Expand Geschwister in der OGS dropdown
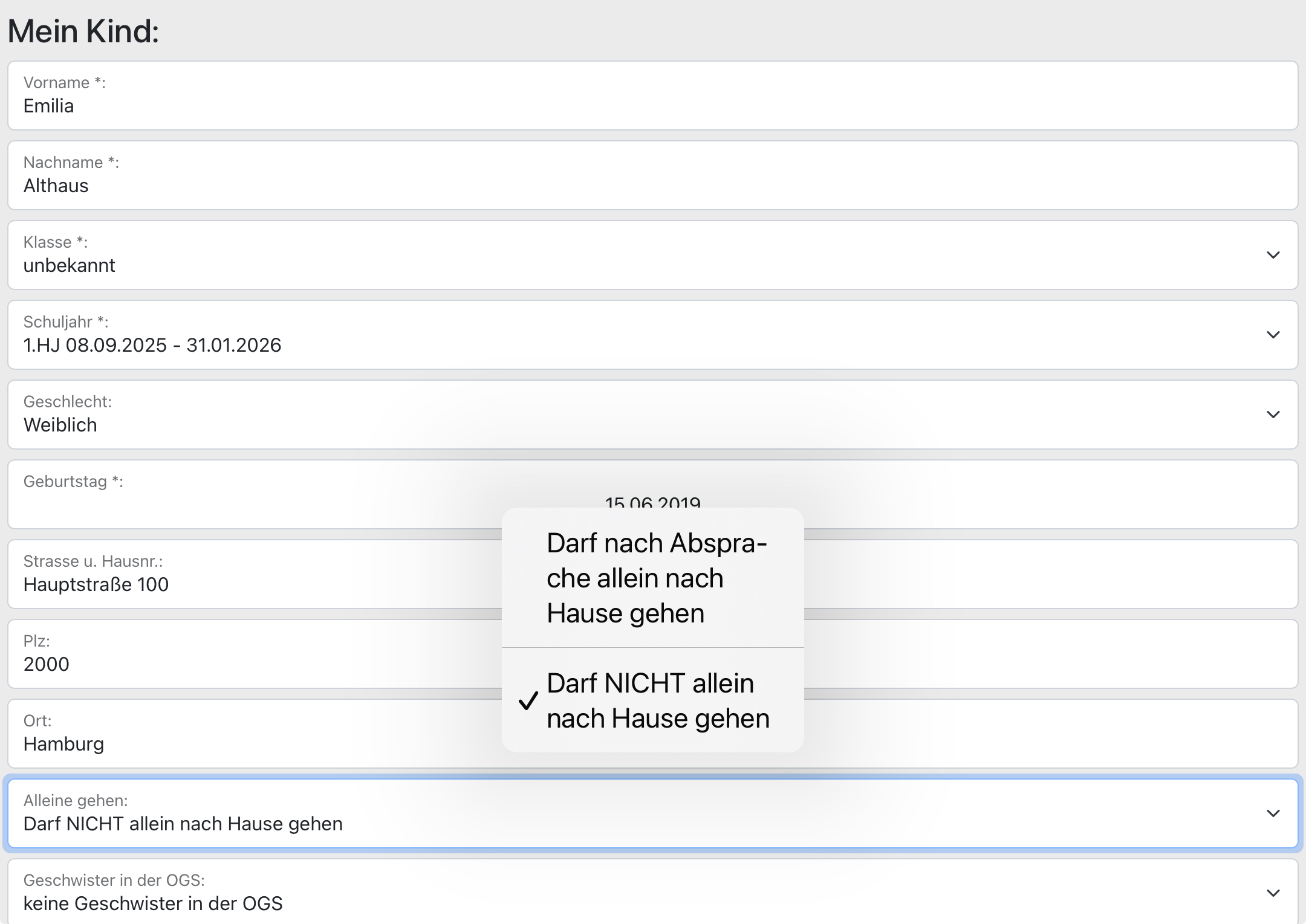This screenshot has height=924, width=1306. (x=605, y=893)
